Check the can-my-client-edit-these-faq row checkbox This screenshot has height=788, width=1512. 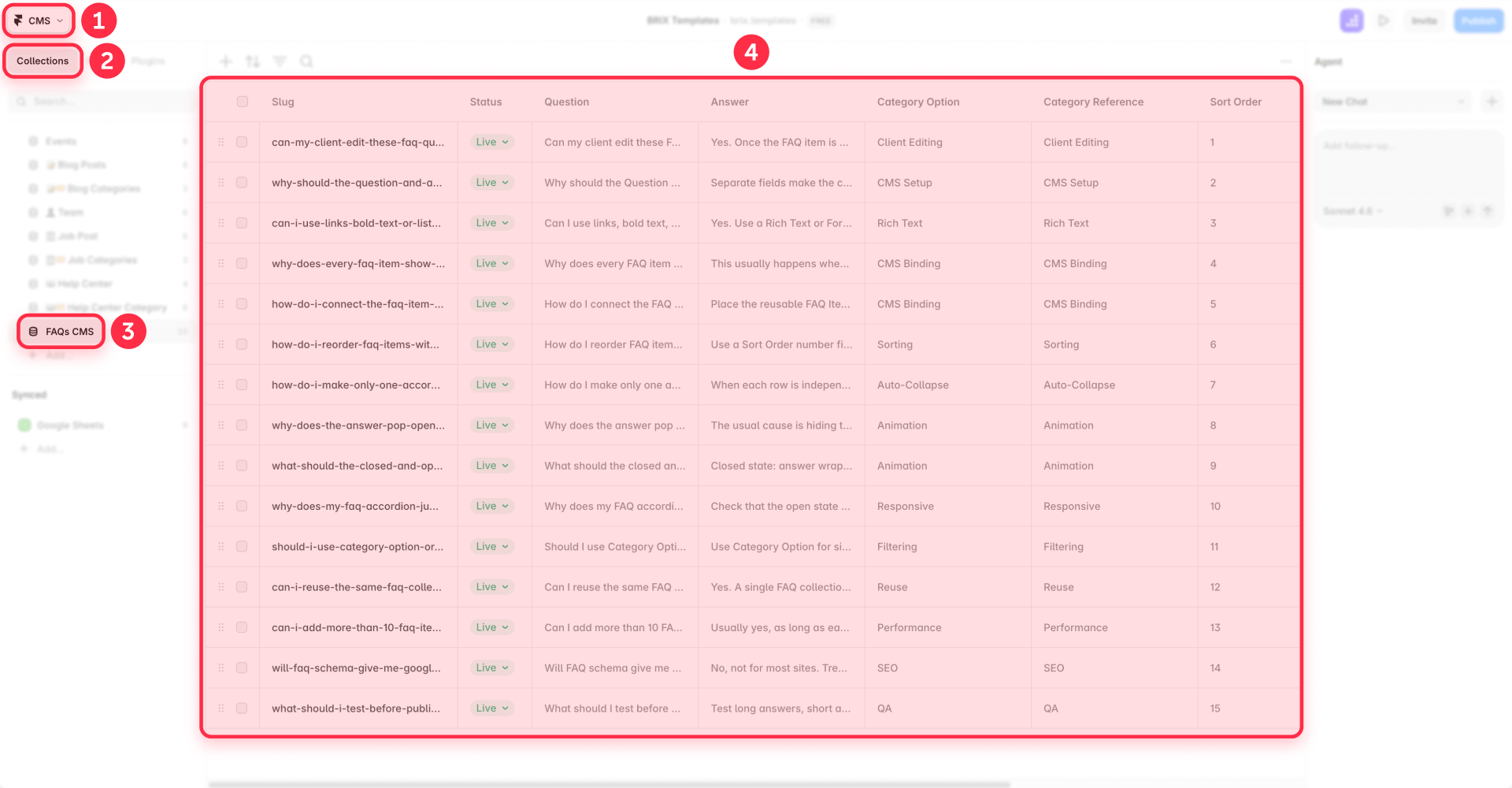242,143
